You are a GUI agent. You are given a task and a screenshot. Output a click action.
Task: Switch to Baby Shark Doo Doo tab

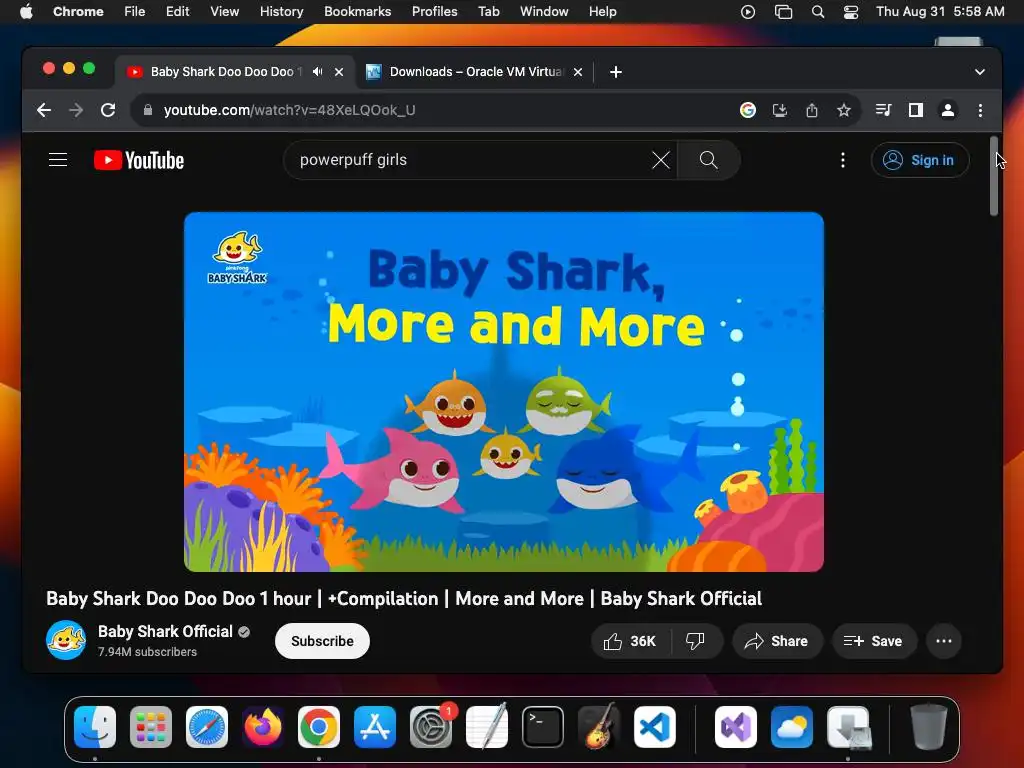click(x=225, y=72)
